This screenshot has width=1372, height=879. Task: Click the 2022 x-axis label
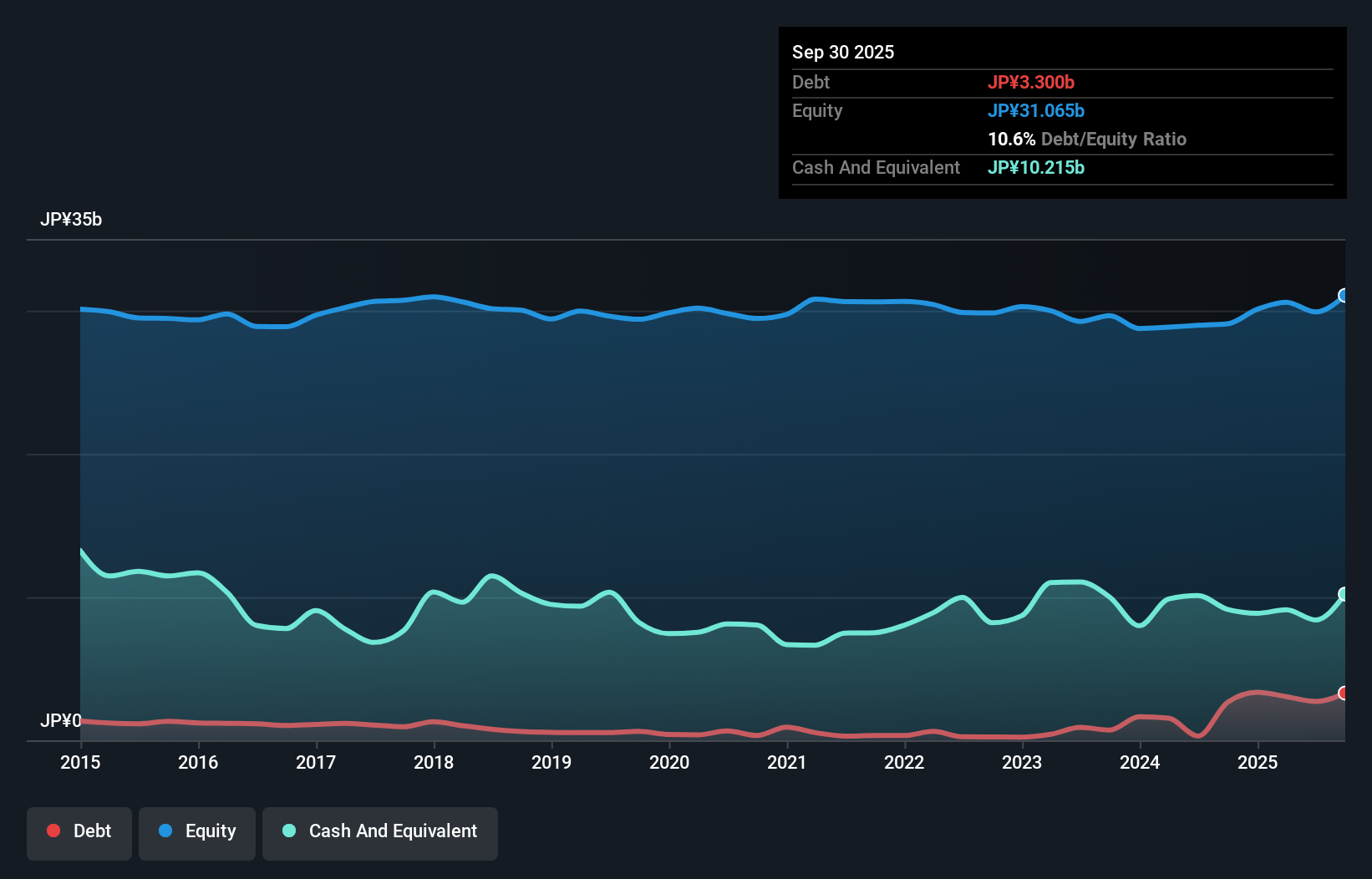(904, 762)
